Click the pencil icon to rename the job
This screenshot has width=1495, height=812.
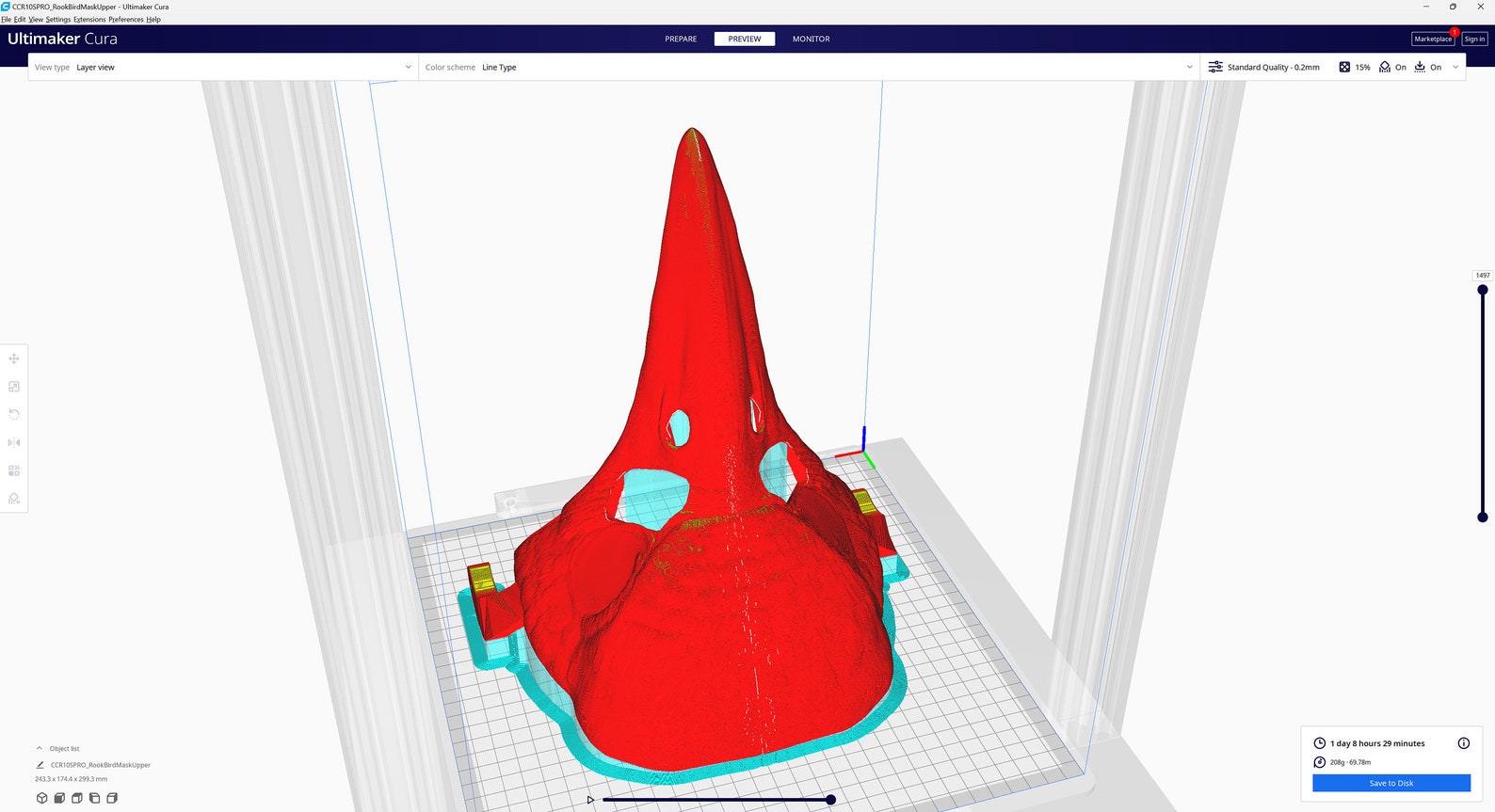click(40, 765)
